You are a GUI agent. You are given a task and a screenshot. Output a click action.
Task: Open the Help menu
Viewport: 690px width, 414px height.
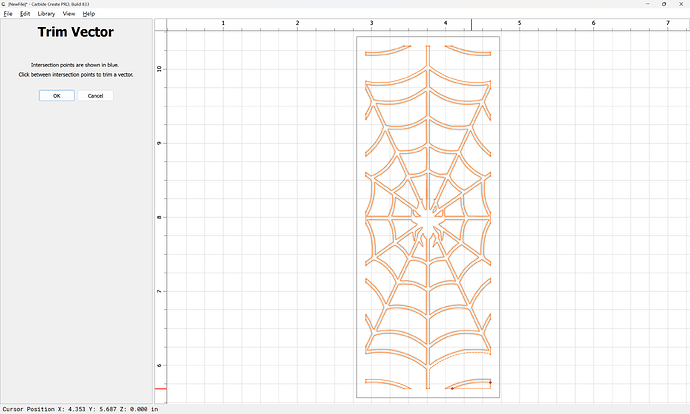(89, 14)
